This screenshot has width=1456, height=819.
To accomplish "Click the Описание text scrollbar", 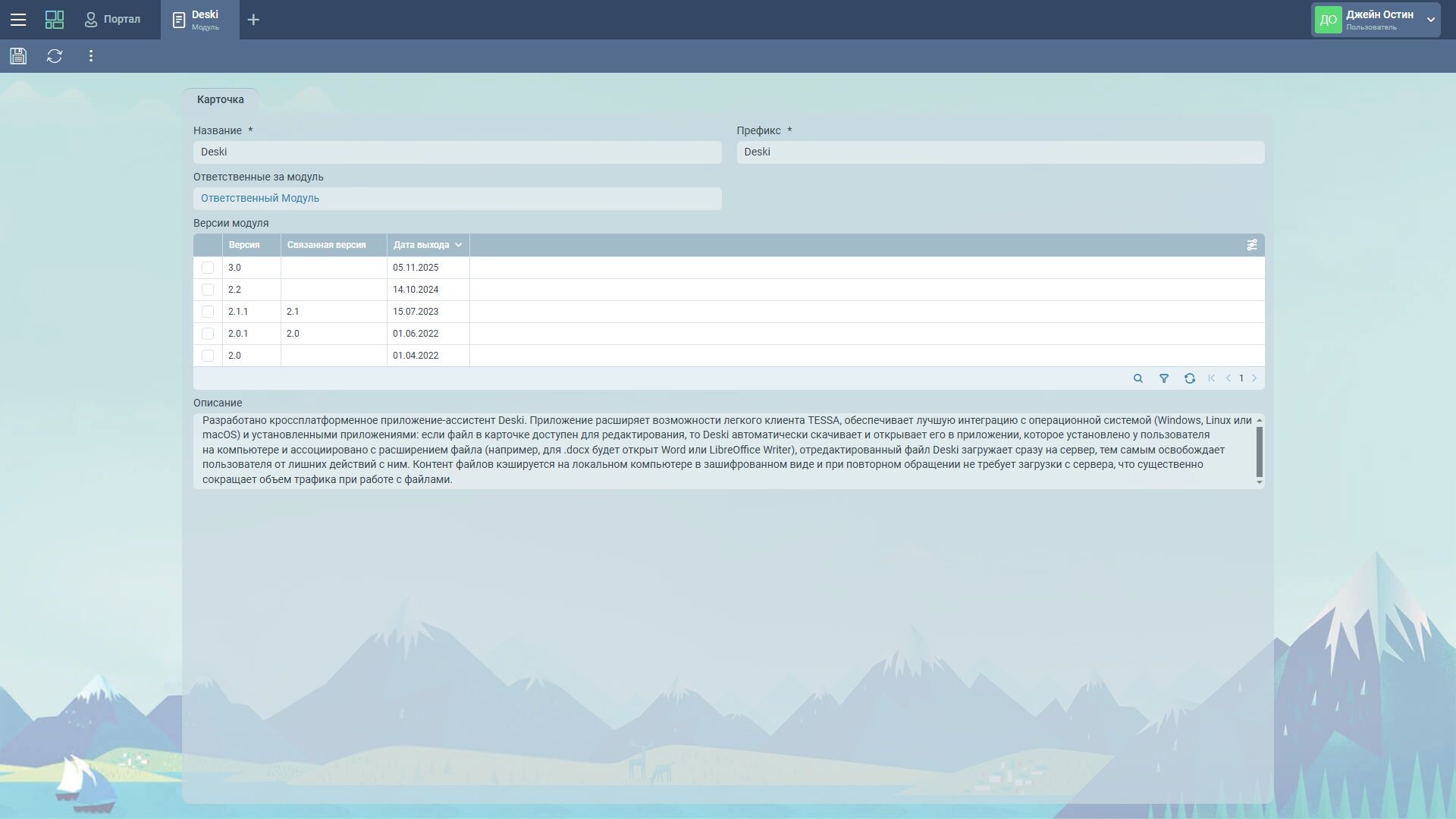I will coord(1259,452).
